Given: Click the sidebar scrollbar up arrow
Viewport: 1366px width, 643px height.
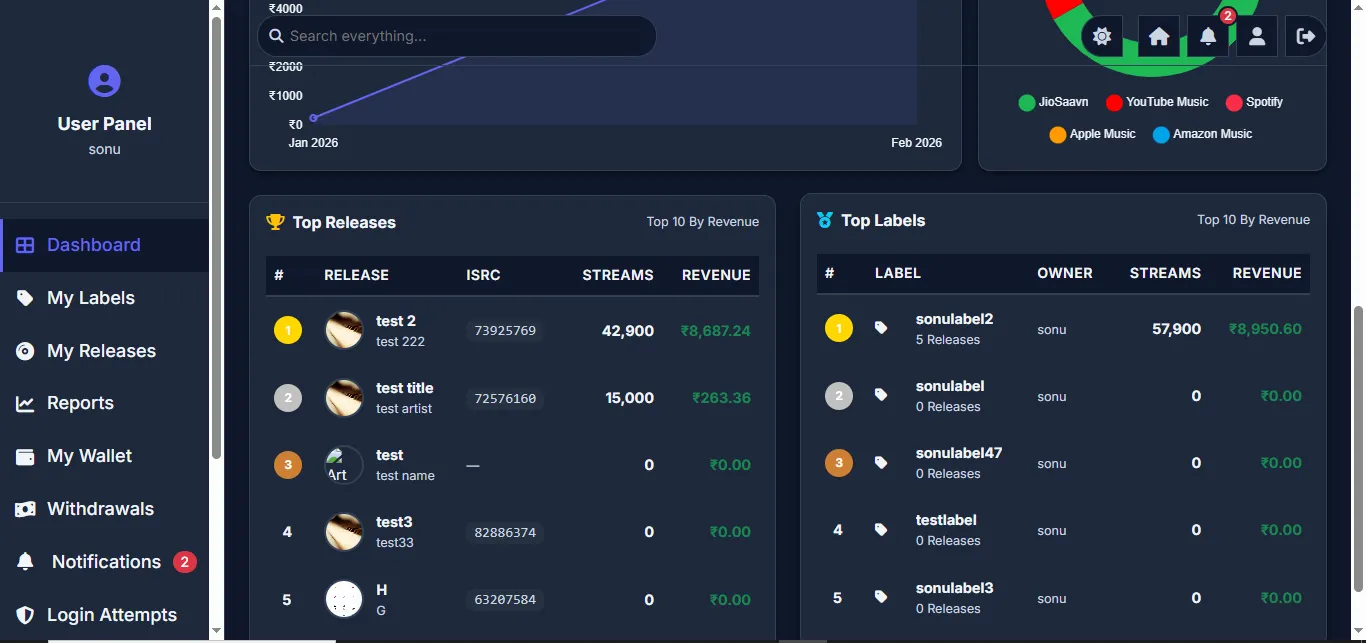Looking at the screenshot, I should [216, 7].
